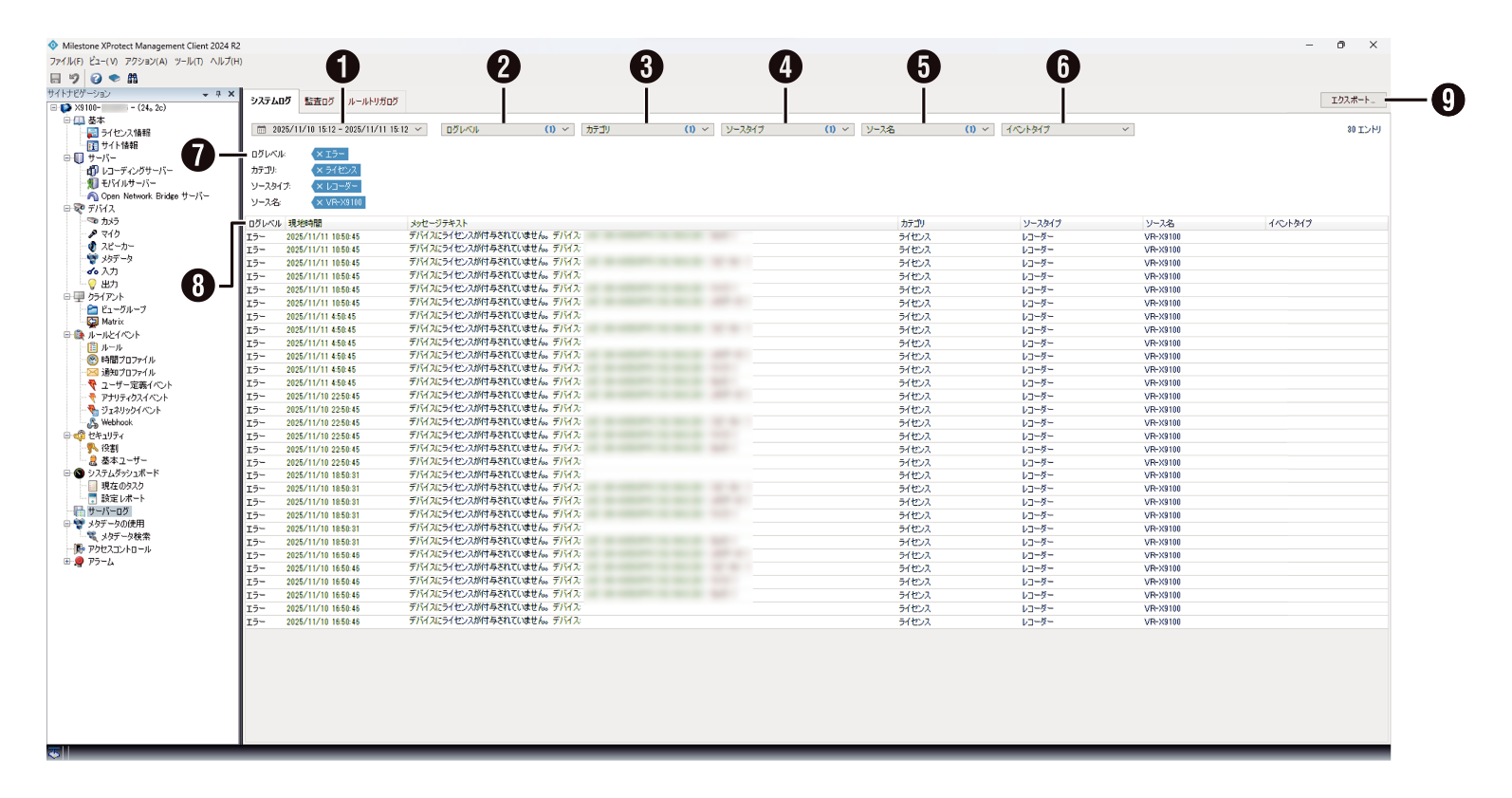Open the ファイル(F) menu
The image size is (1512, 798).
[x=66, y=61]
